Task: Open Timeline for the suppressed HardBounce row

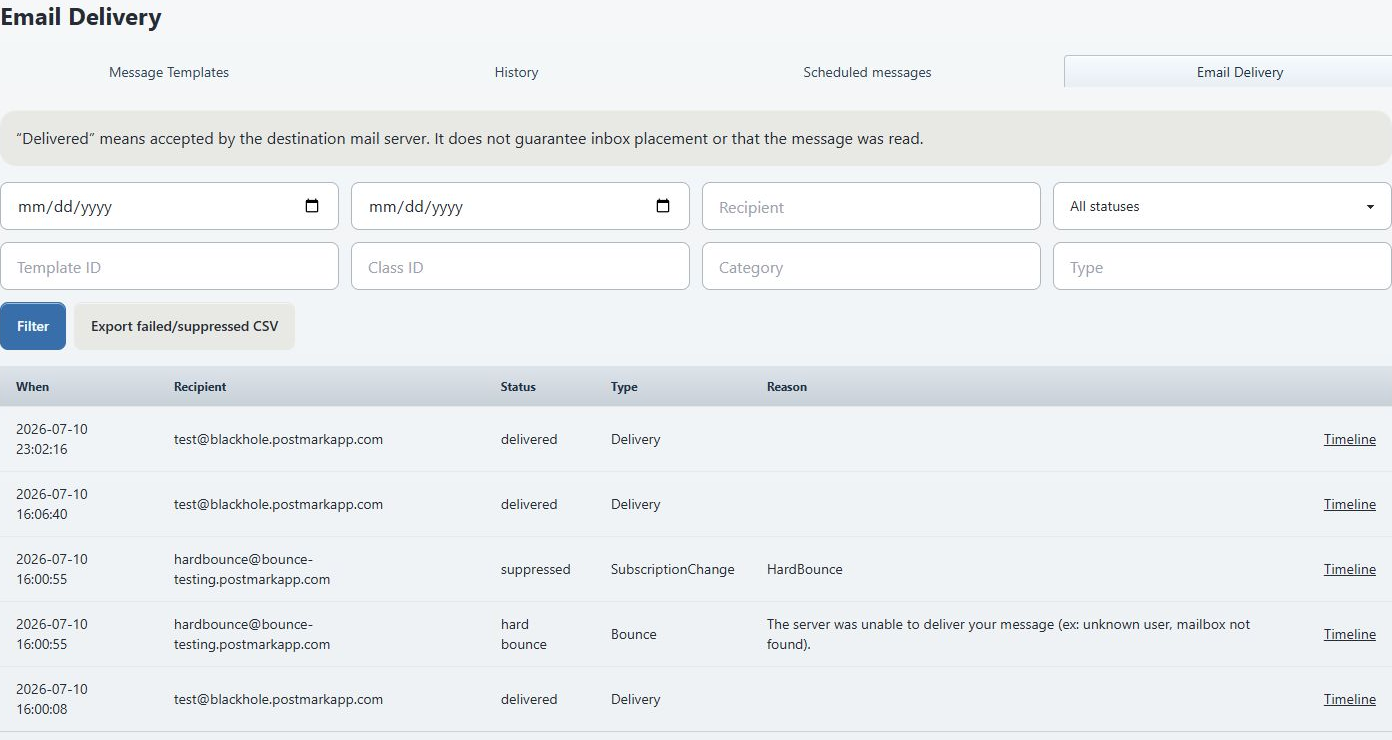Action: point(1349,569)
